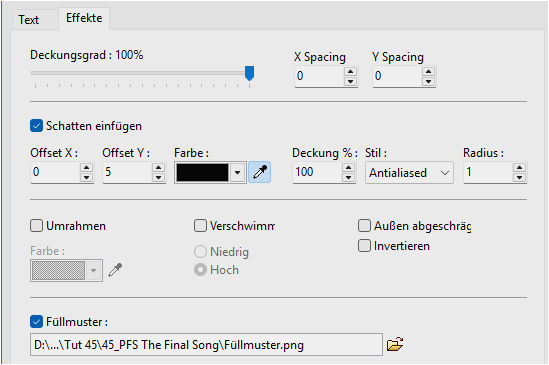Click the Füllmuster file path field
549x365 pixels.
[x=206, y=345]
